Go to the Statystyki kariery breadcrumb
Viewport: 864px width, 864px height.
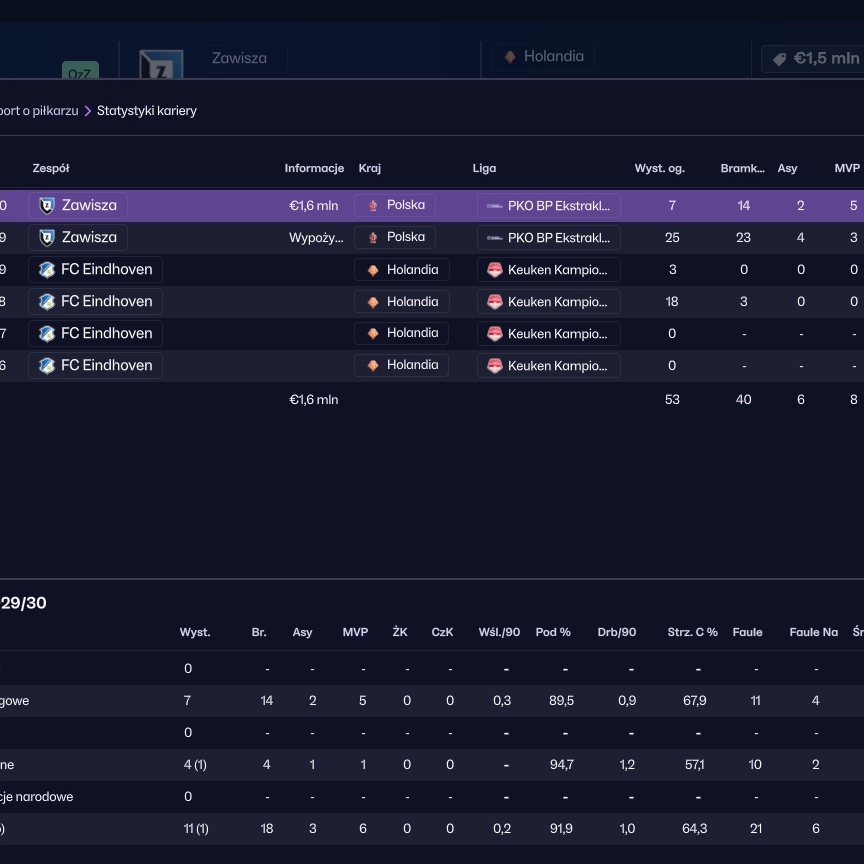tap(147, 111)
